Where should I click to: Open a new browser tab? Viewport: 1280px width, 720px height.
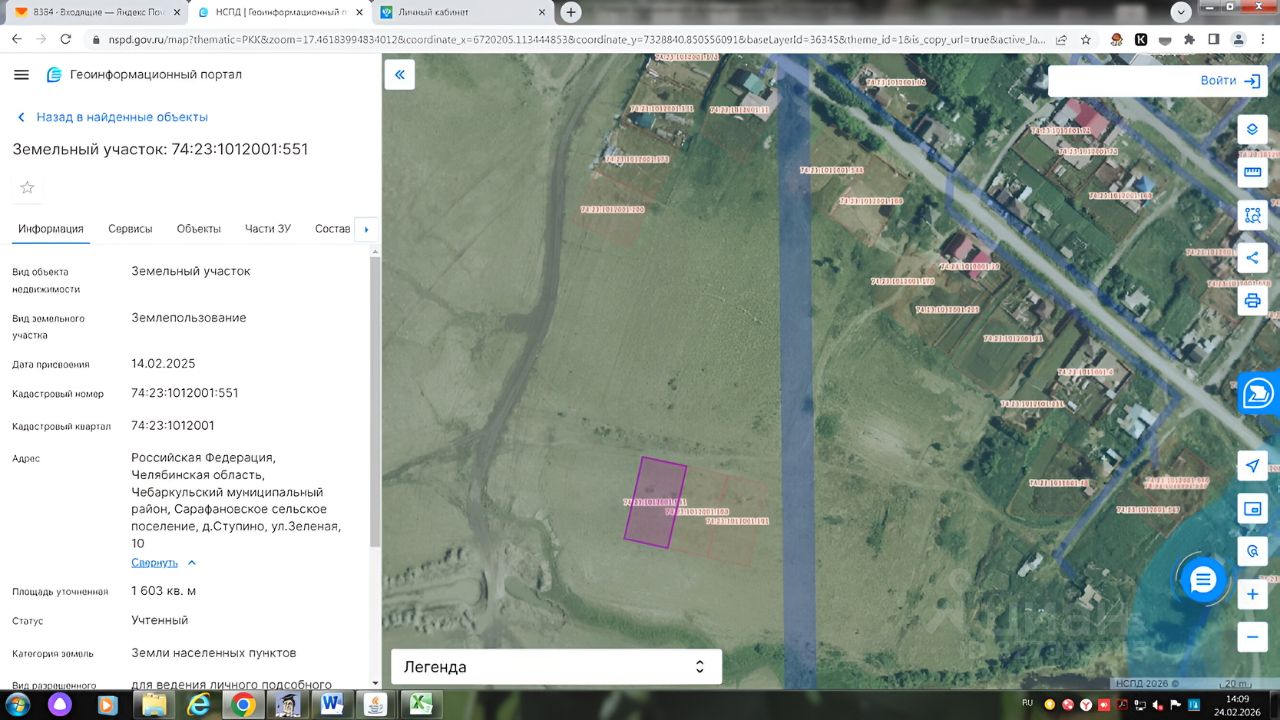[x=570, y=12]
